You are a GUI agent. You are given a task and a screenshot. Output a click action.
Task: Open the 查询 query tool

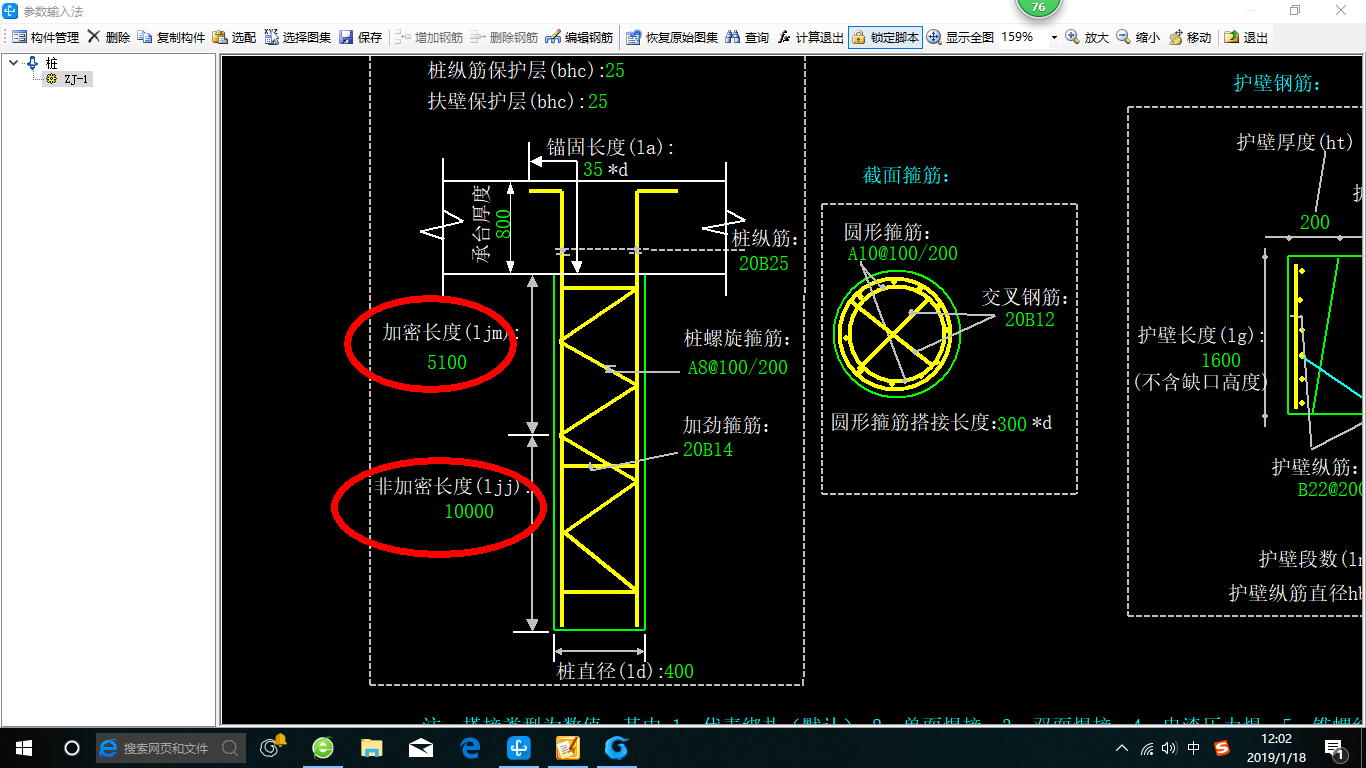click(747, 37)
